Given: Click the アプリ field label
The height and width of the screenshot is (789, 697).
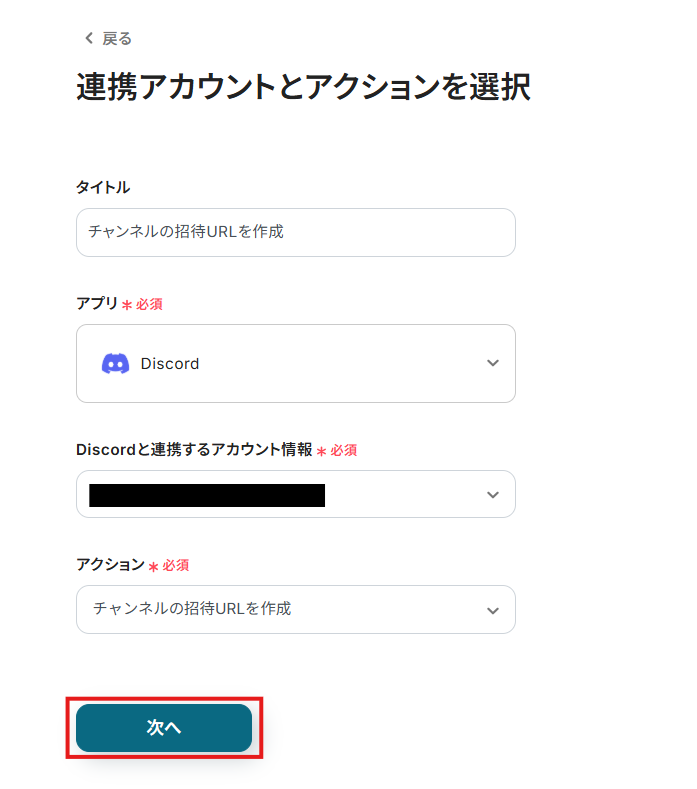Looking at the screenshot, I should tap(97, 303).
